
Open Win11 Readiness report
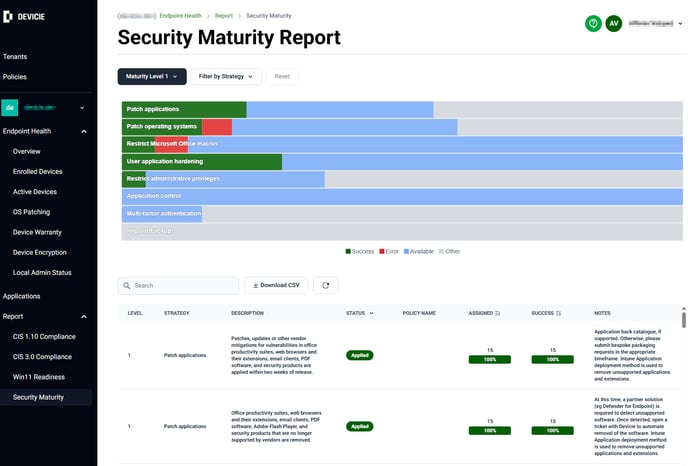click(39, 377)
